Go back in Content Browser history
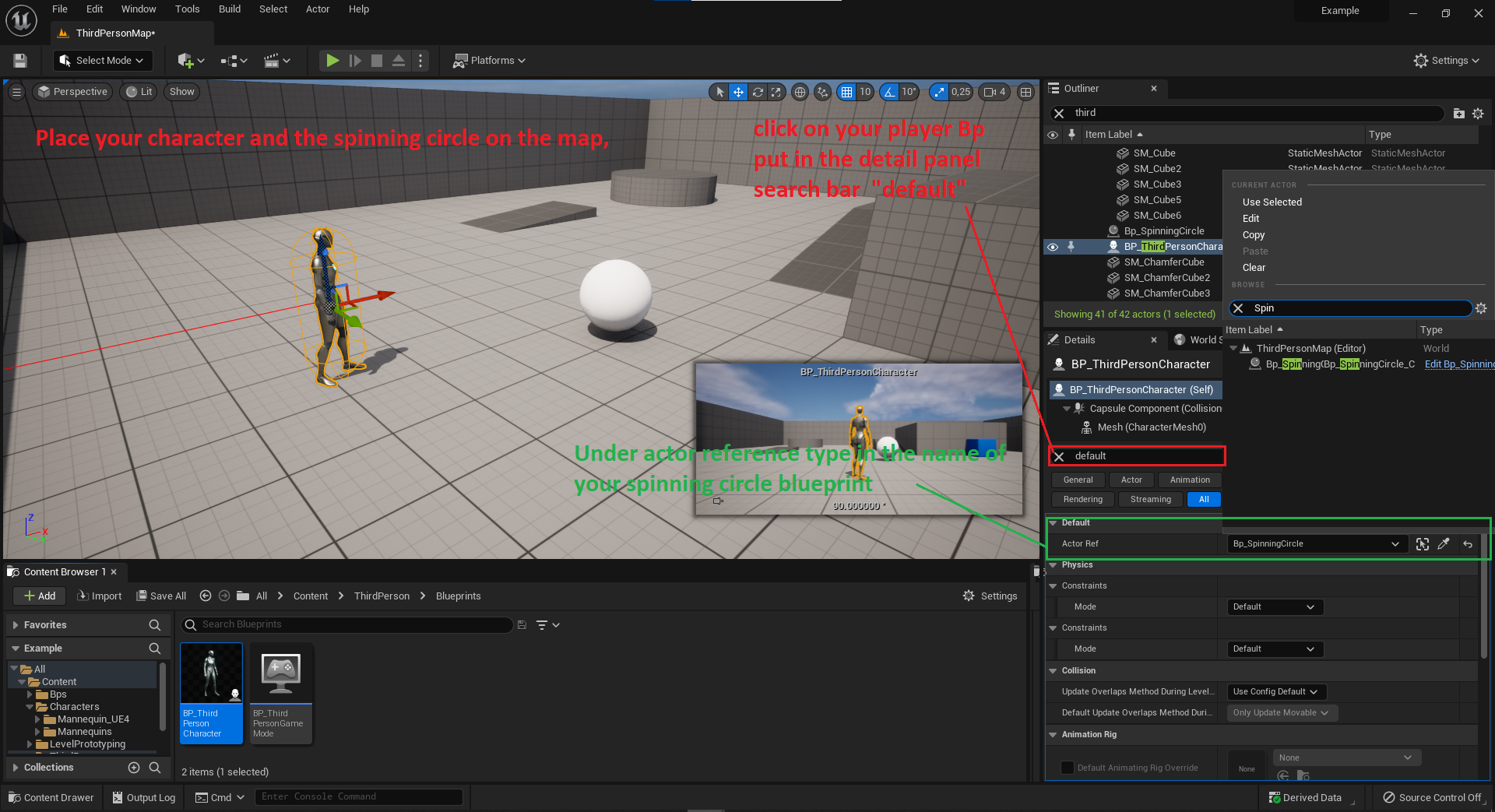The height and width of the screenshot is (812, 1495). pos(206,596)
